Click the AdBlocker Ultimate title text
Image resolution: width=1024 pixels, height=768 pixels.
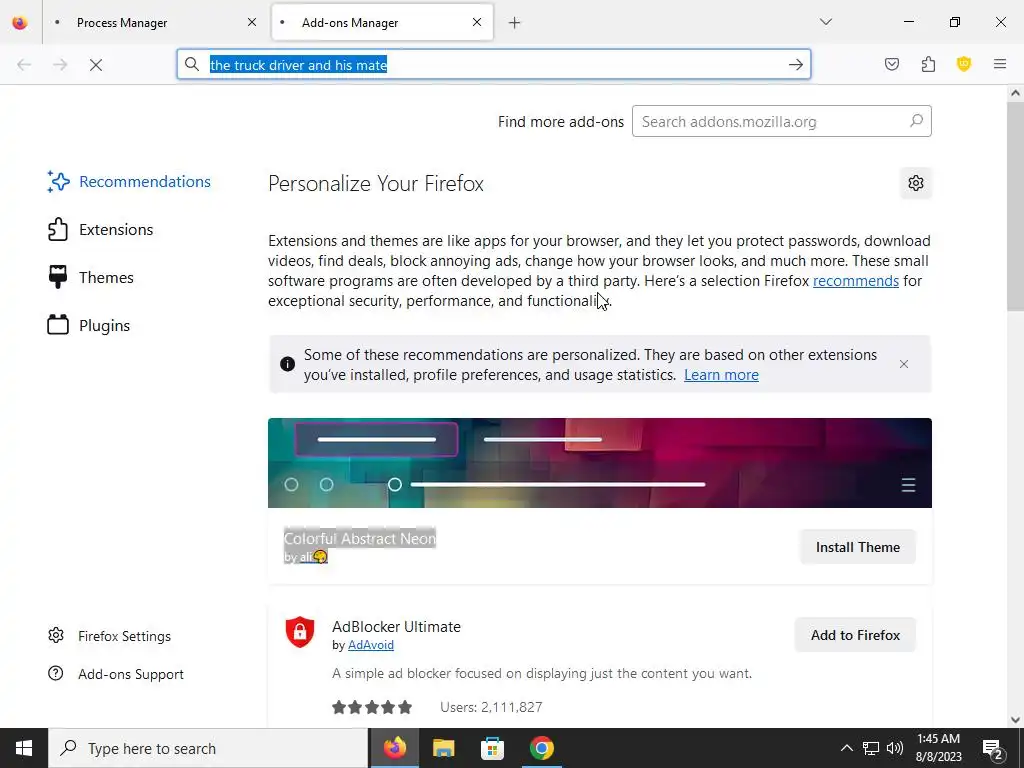(x=396, y=626)
